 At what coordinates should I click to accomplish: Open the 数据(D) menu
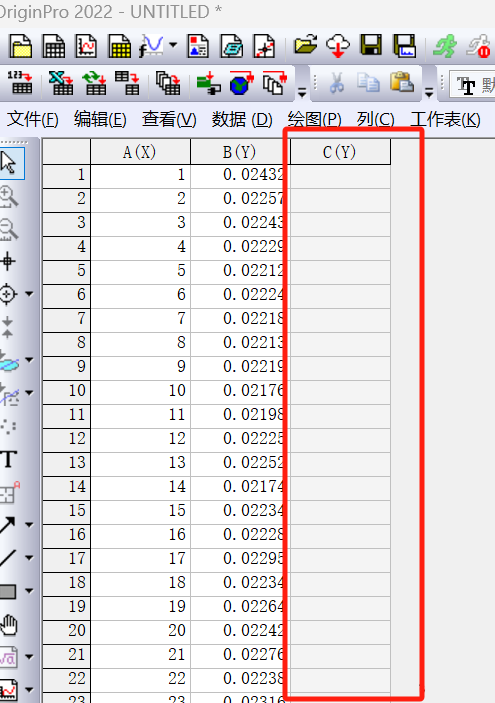(x=242, y=120)
